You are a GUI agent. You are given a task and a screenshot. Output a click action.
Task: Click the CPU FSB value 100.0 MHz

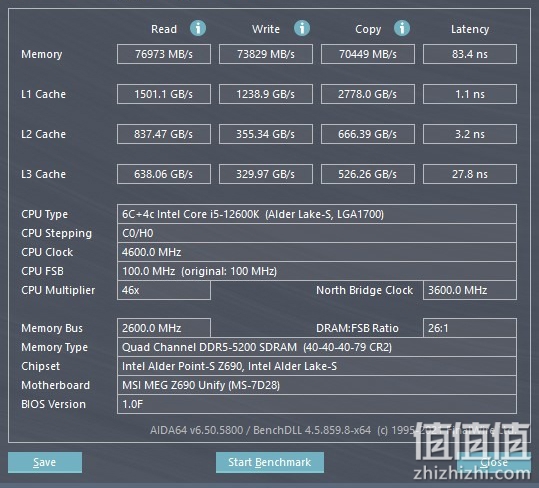(317, 271)
